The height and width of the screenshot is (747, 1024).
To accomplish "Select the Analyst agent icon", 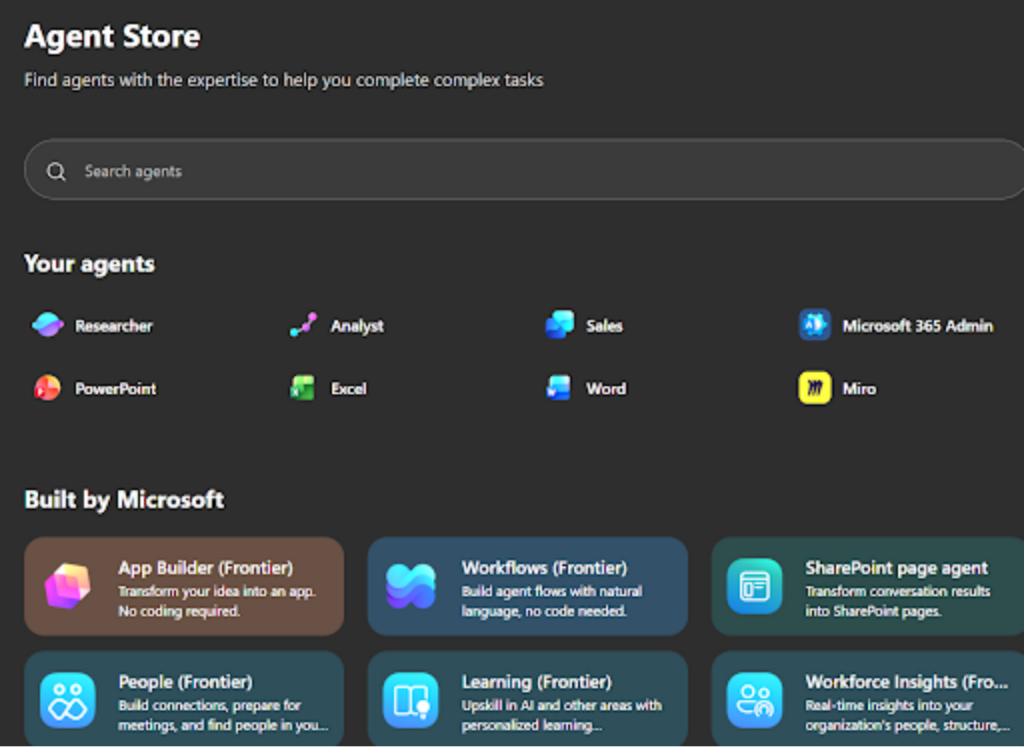I will coord(303,325).
